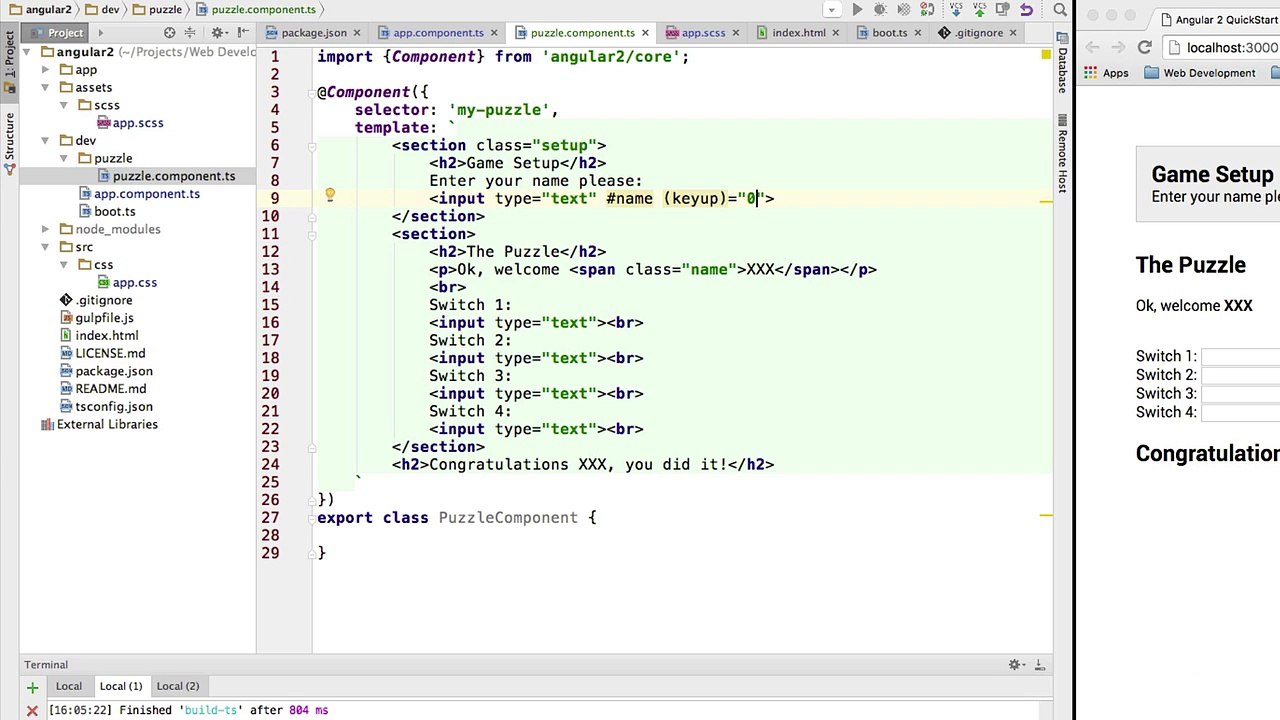
Task: Close the .gitignore tab
Action: (1014, 33)
